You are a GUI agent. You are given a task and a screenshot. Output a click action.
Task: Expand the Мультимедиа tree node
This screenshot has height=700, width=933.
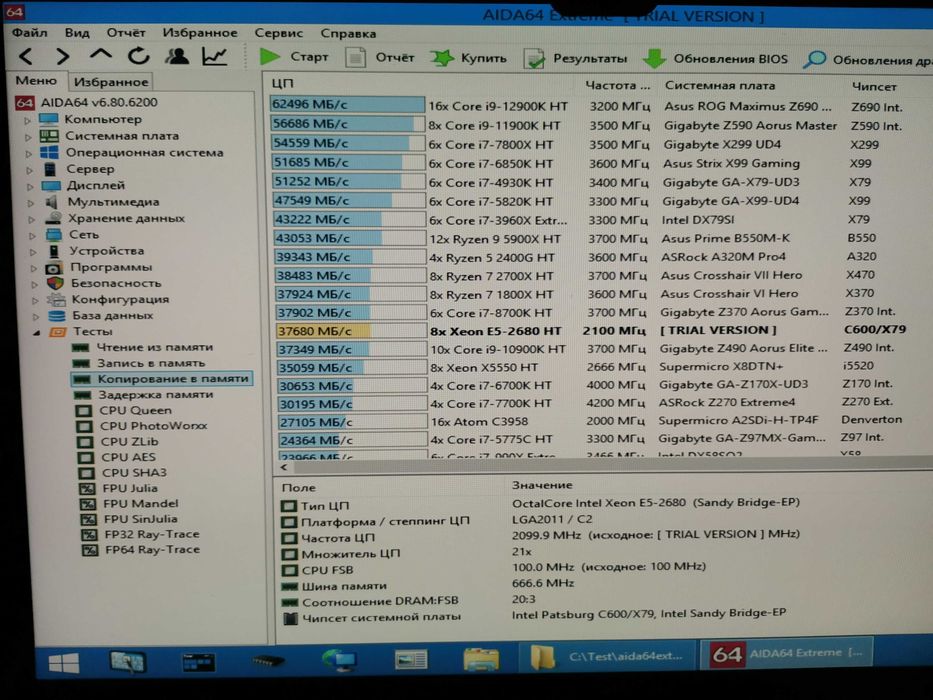pyautogui.click(x=30, y=203)
